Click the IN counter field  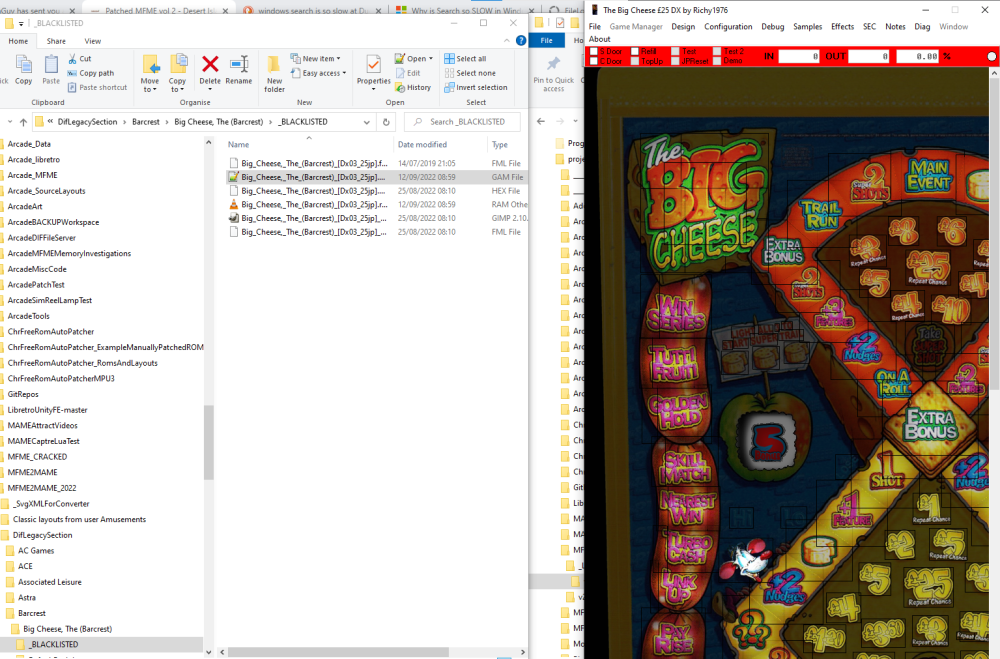point(799,56)
